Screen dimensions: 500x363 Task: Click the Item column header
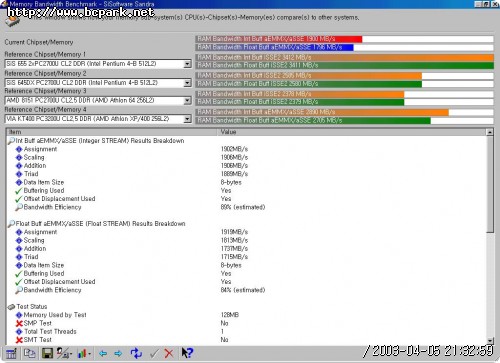pos(112,132)
